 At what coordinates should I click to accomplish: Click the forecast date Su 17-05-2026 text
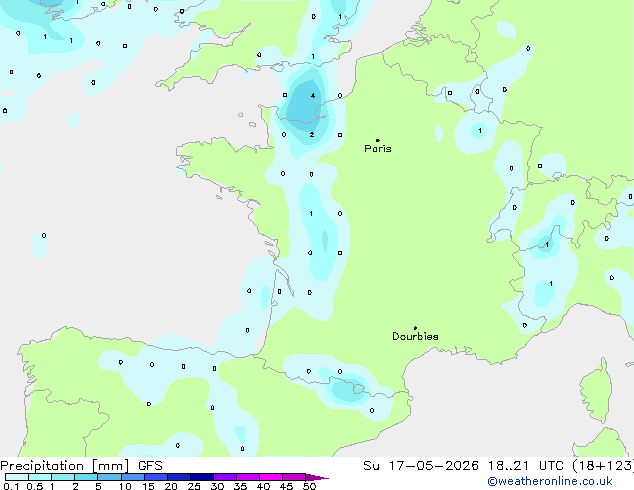421,466
